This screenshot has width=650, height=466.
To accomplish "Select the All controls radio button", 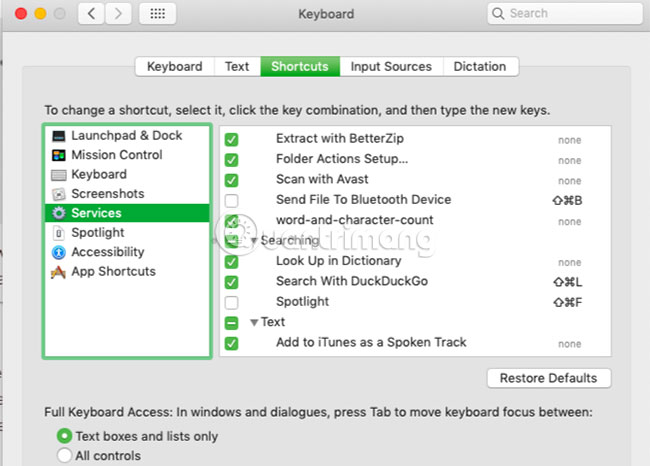I will [65, 456].
